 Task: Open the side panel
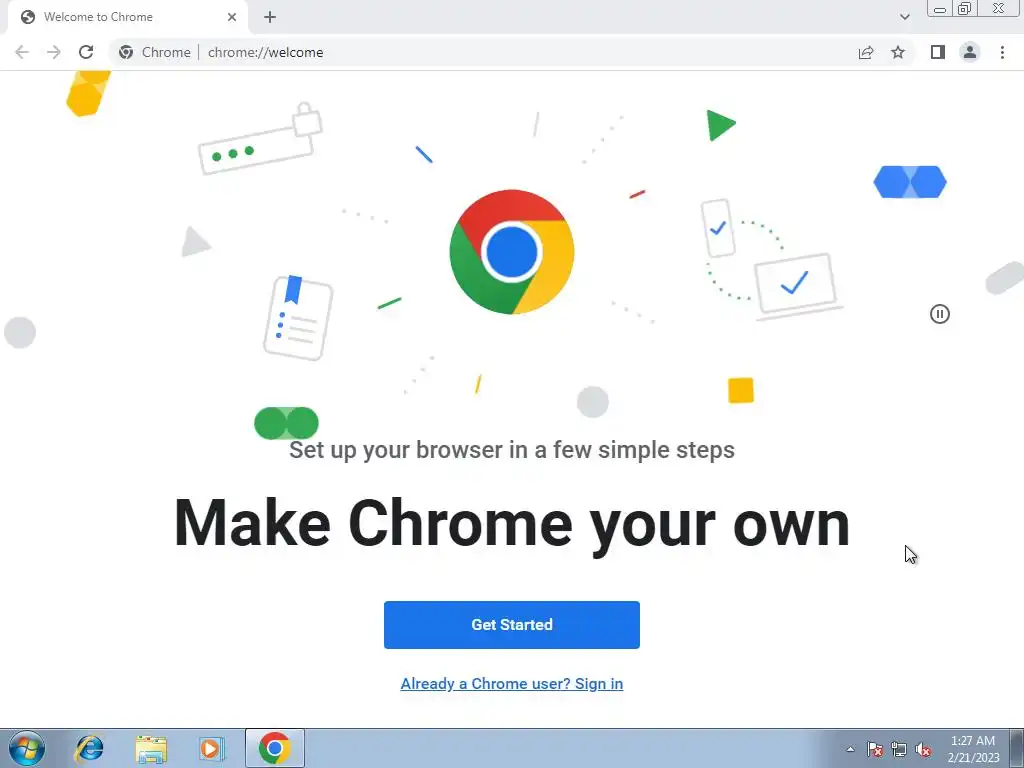[x=938, y=52]
